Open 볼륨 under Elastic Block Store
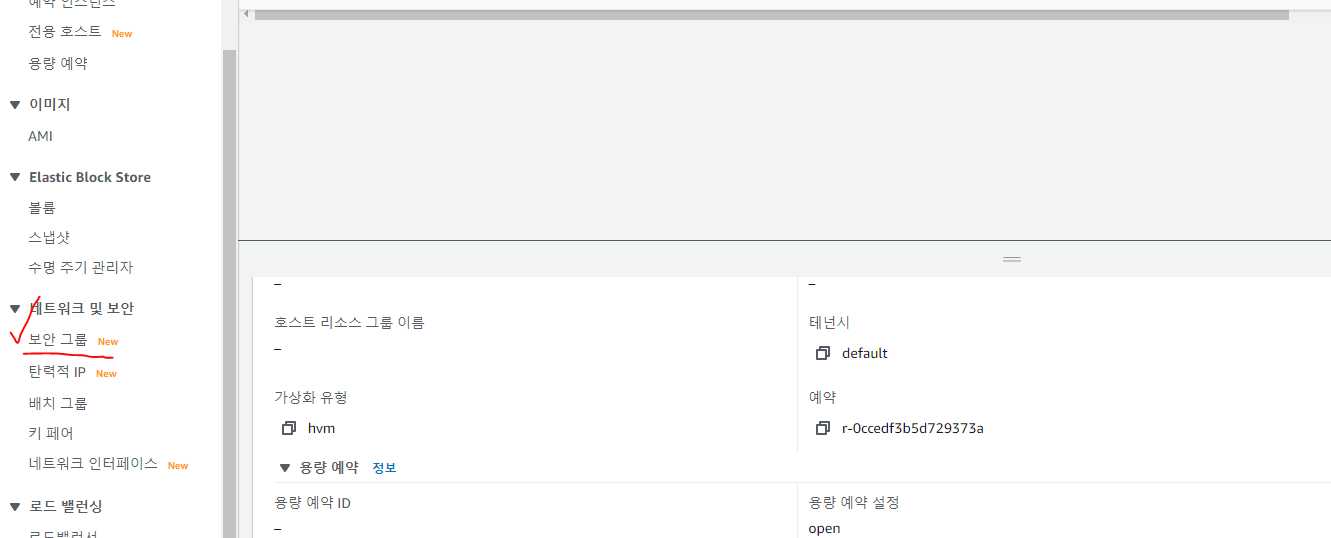 point(42,208)
